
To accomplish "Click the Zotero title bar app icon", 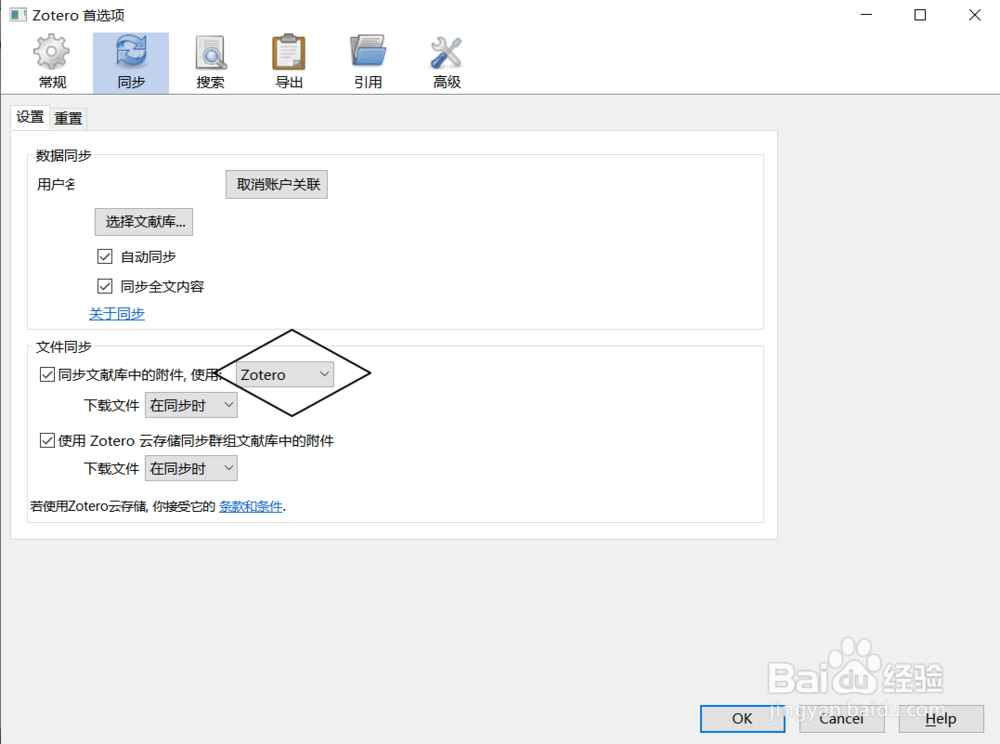I will (18, 15).
